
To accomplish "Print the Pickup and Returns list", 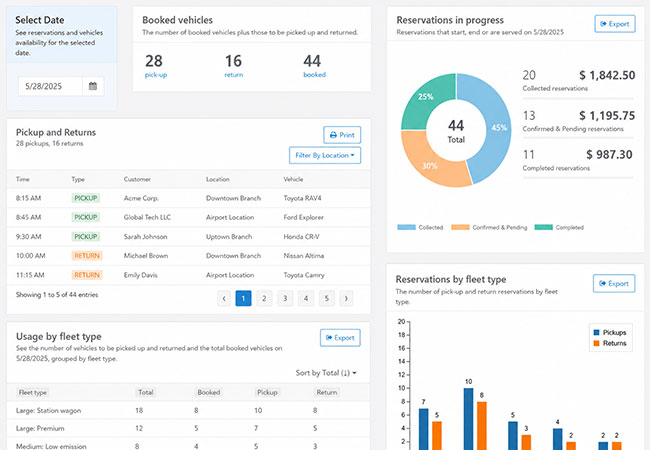I will (342, 135).
